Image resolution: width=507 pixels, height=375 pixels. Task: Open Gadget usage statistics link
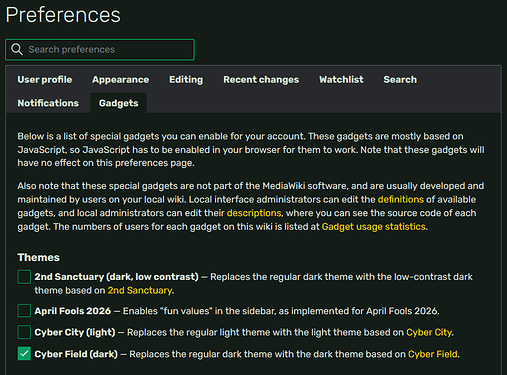point(374,227)
